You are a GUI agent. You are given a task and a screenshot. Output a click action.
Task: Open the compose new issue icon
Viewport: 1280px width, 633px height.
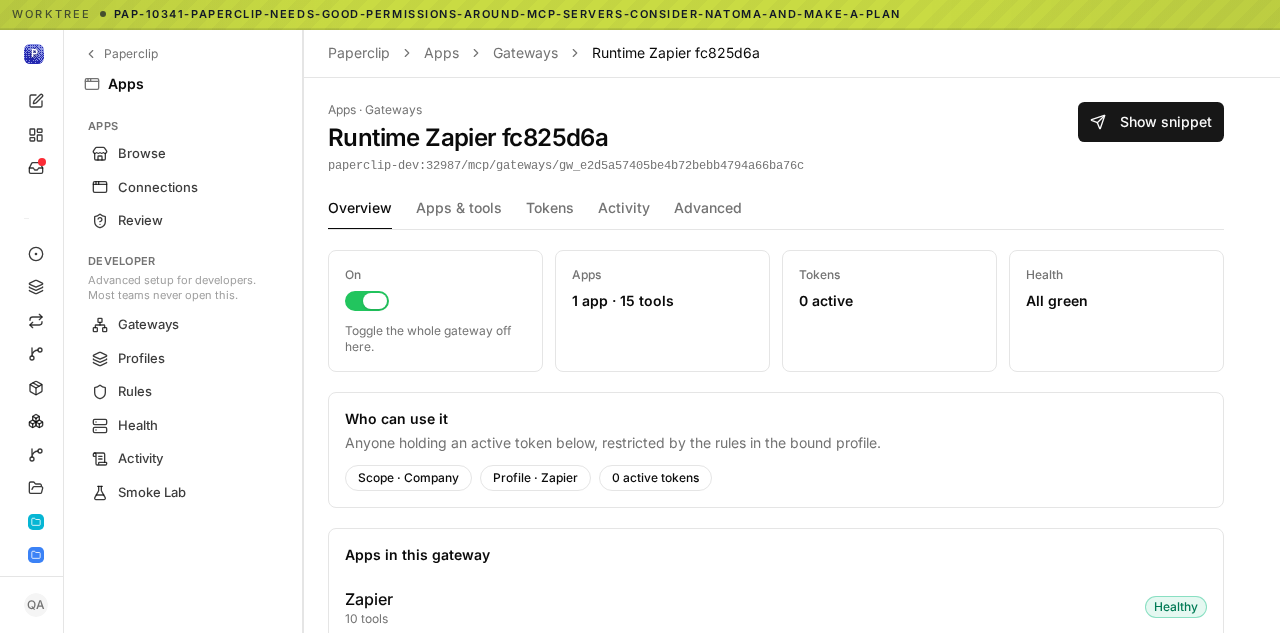tap(36, 101)
